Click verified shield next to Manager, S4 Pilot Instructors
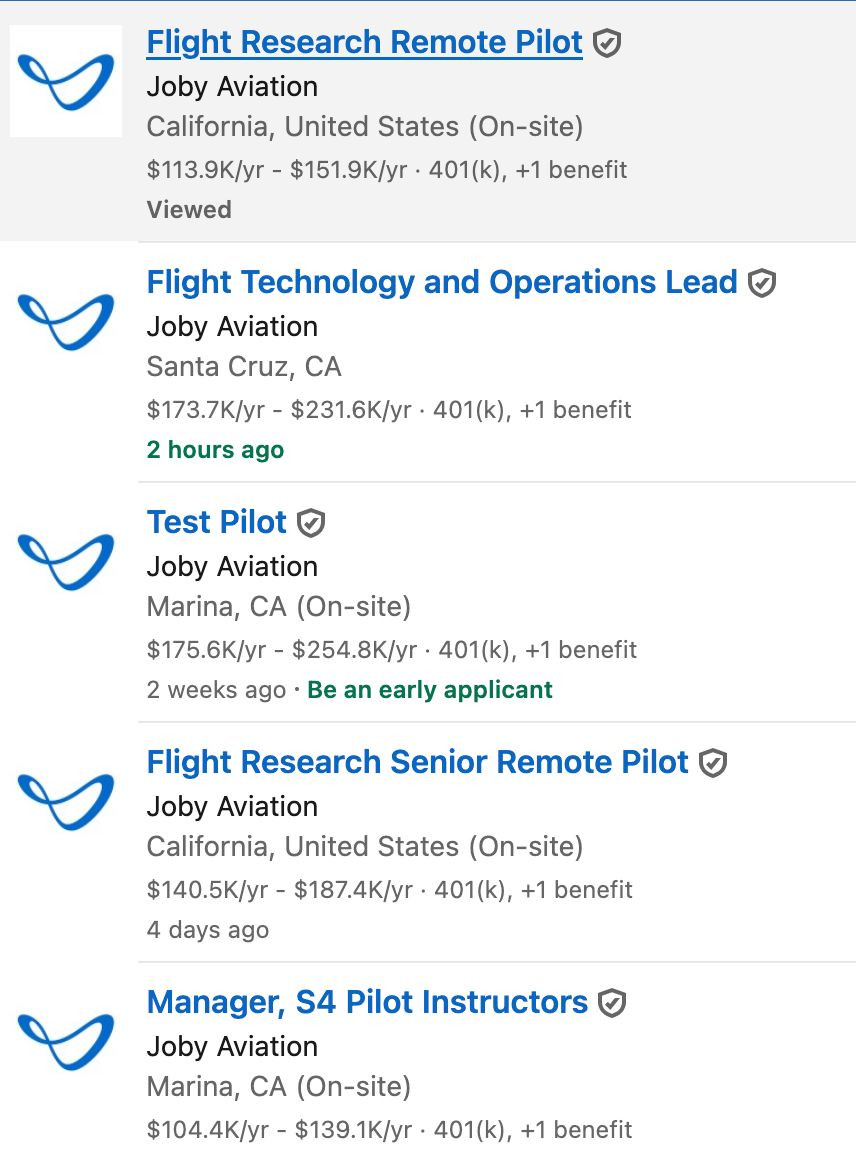Screen dimensions: 856x1152 click(x=612, y=1003)
